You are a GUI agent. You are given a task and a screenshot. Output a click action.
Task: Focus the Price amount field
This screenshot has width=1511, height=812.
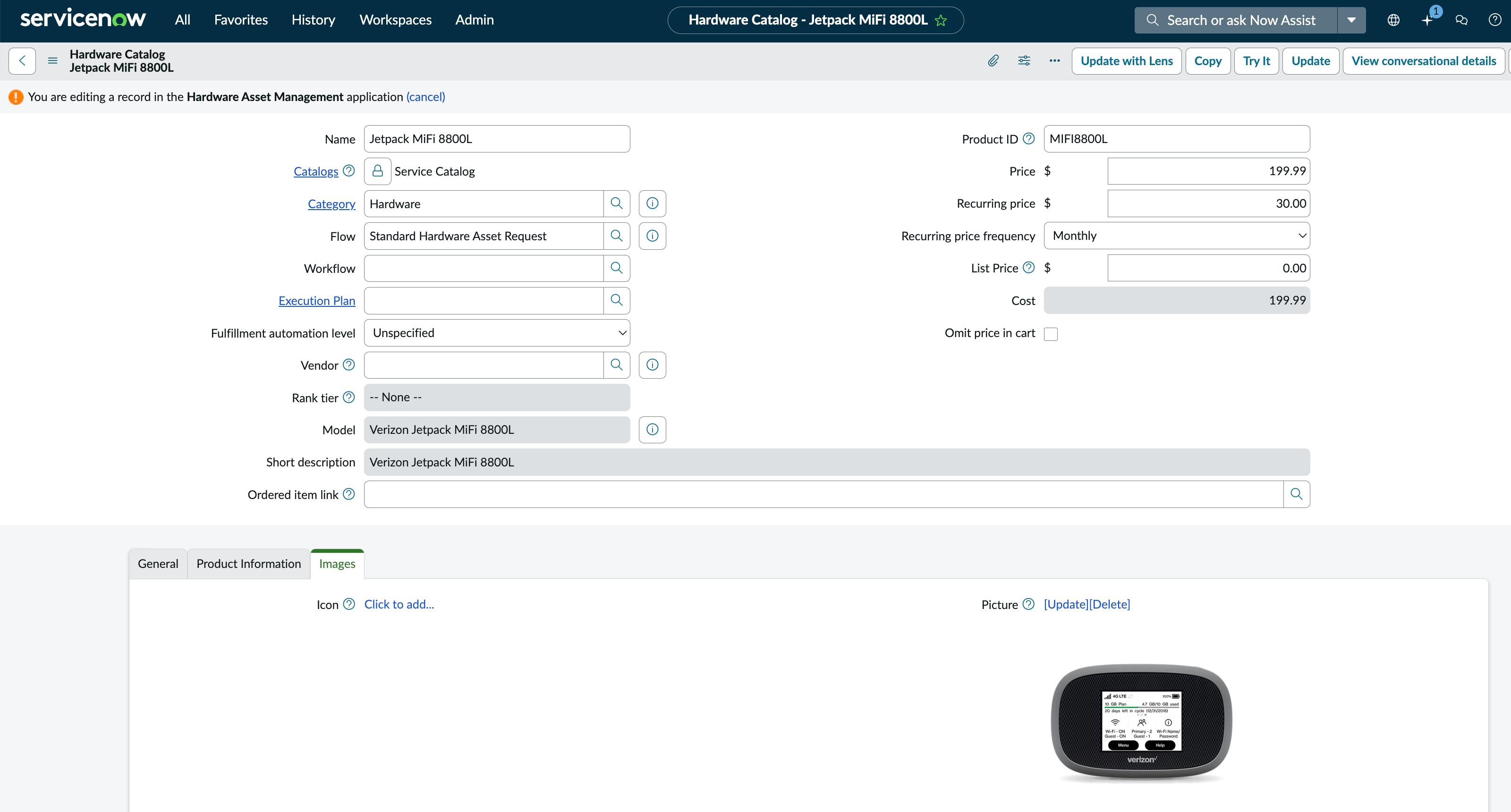tap(1208, 171)
